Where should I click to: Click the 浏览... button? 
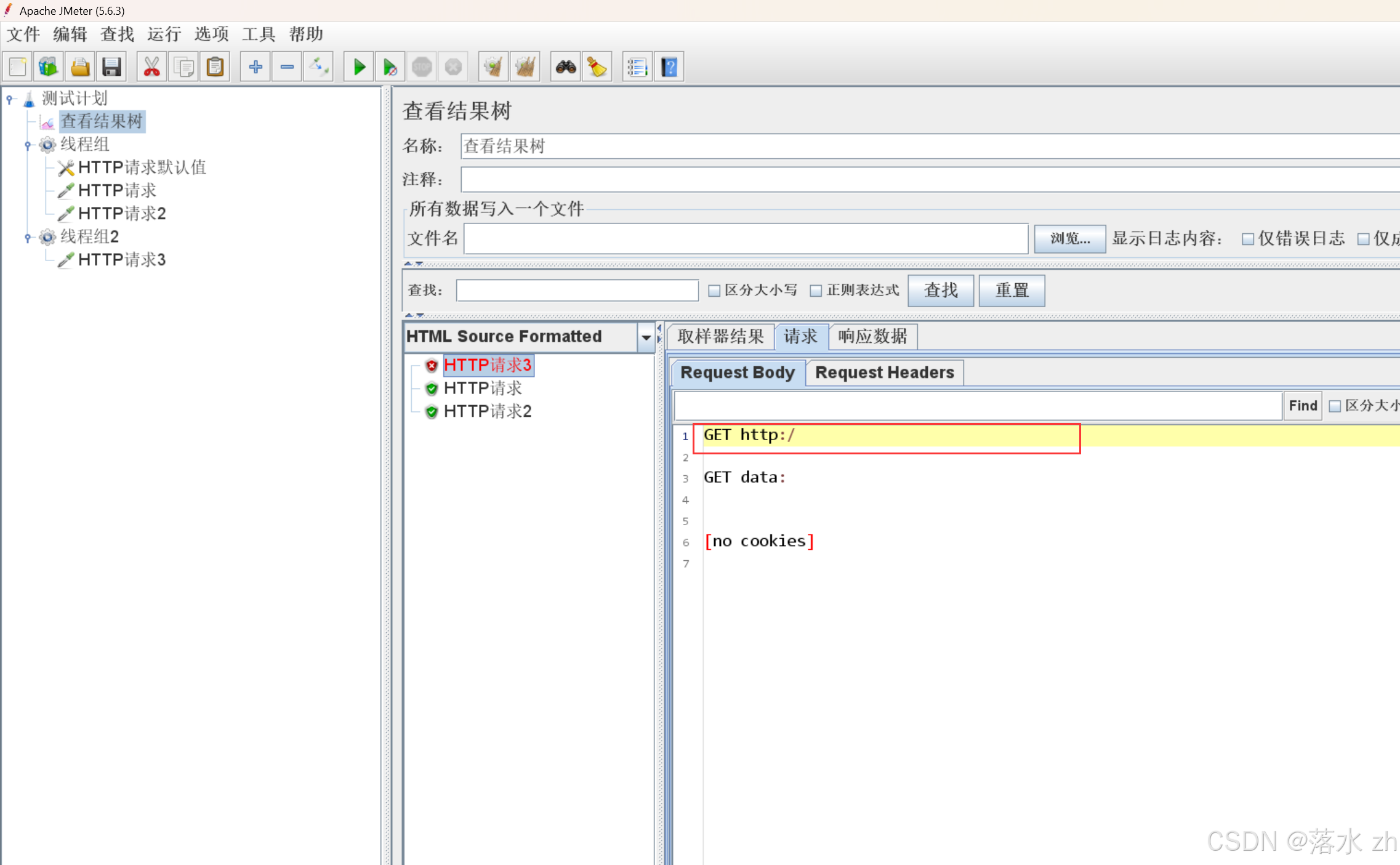1070,239
